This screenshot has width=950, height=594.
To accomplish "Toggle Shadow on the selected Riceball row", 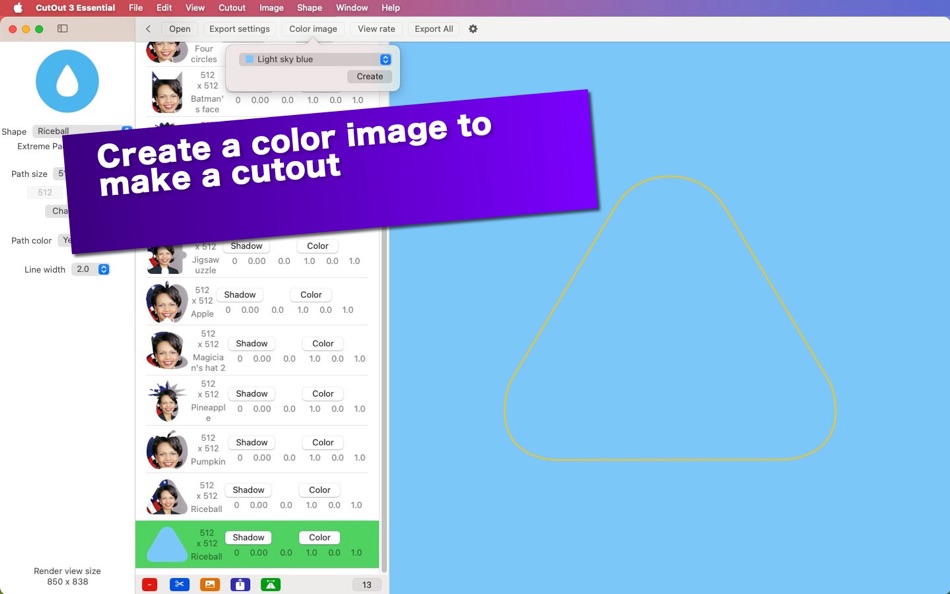I will click(247, 537).
